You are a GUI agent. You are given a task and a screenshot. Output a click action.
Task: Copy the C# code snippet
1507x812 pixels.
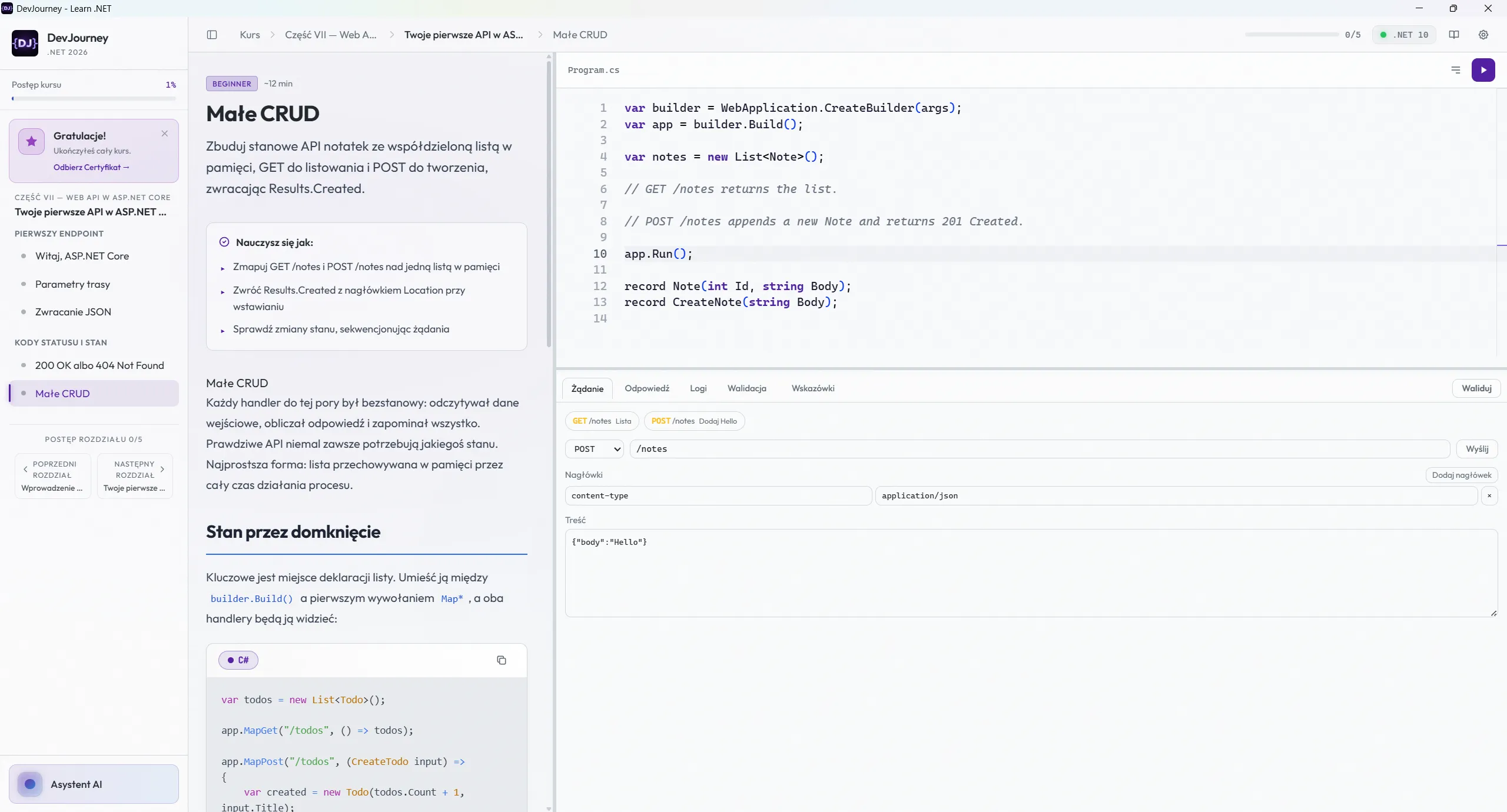[502, 660]
